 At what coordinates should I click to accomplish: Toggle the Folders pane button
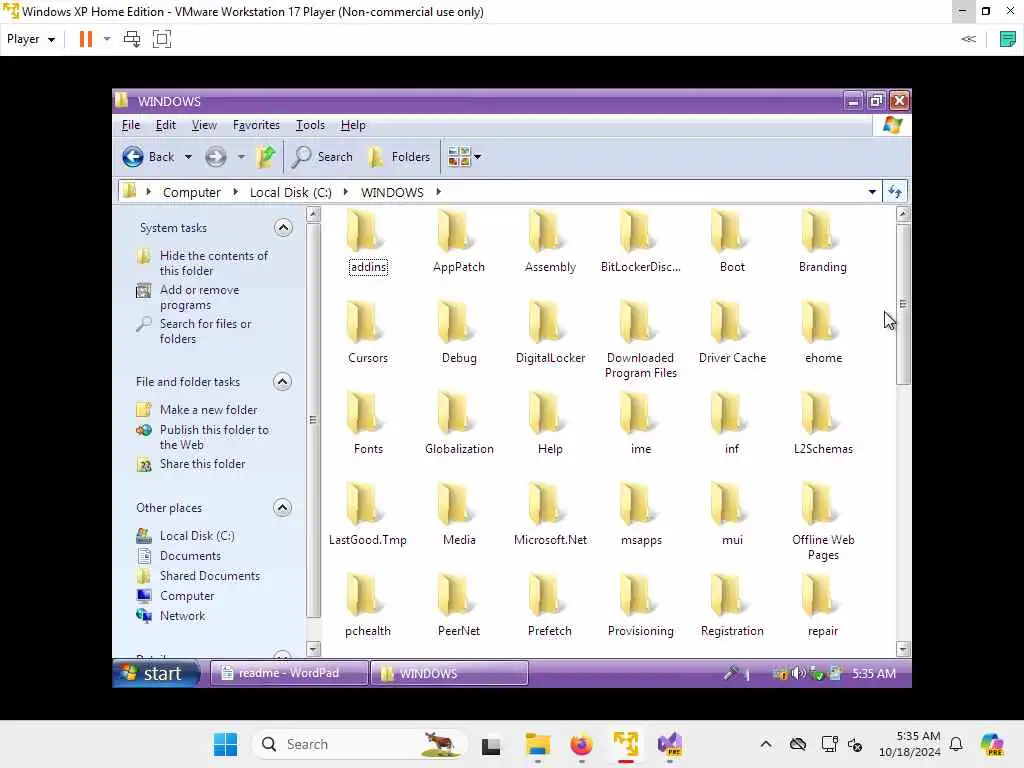(399, 157)
